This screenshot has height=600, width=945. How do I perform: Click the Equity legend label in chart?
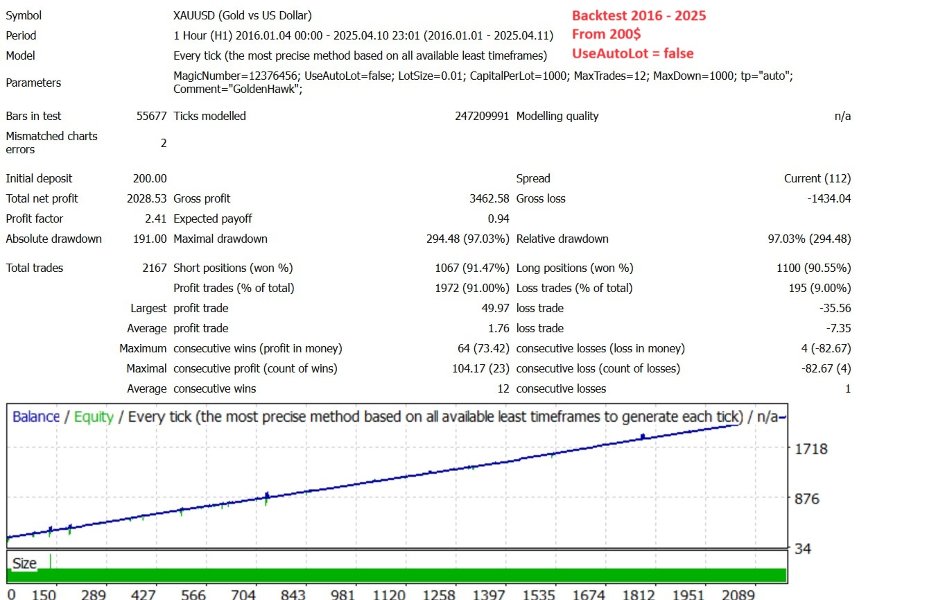pos(93,417)
